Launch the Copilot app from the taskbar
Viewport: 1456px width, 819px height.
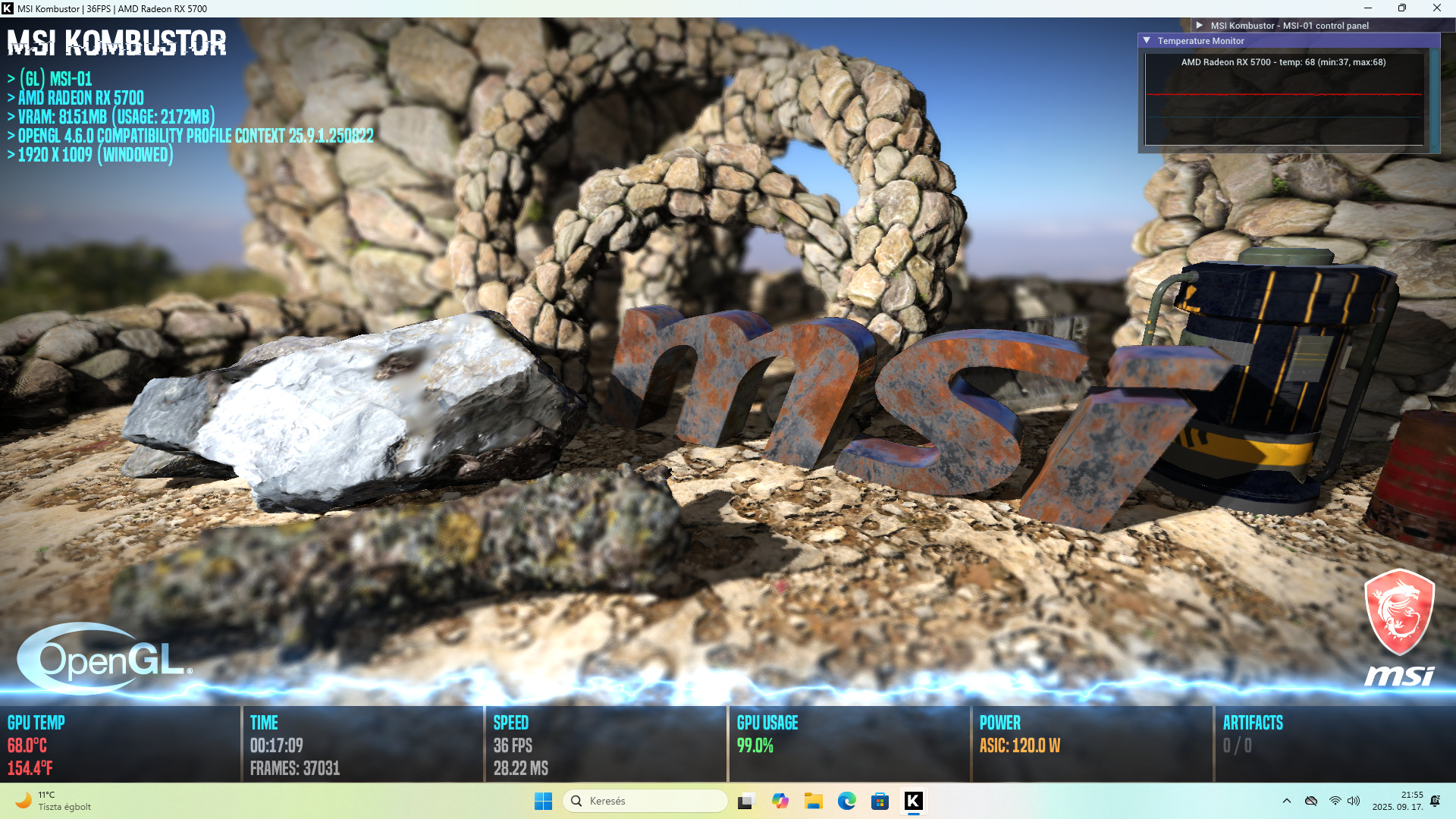[x=780, y=801]
